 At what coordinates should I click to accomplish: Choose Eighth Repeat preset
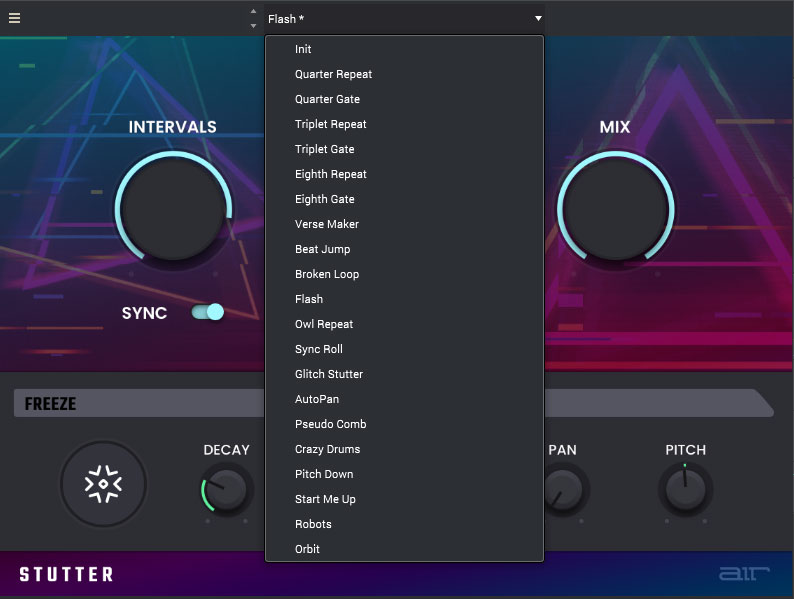click(x=404, y=174)
